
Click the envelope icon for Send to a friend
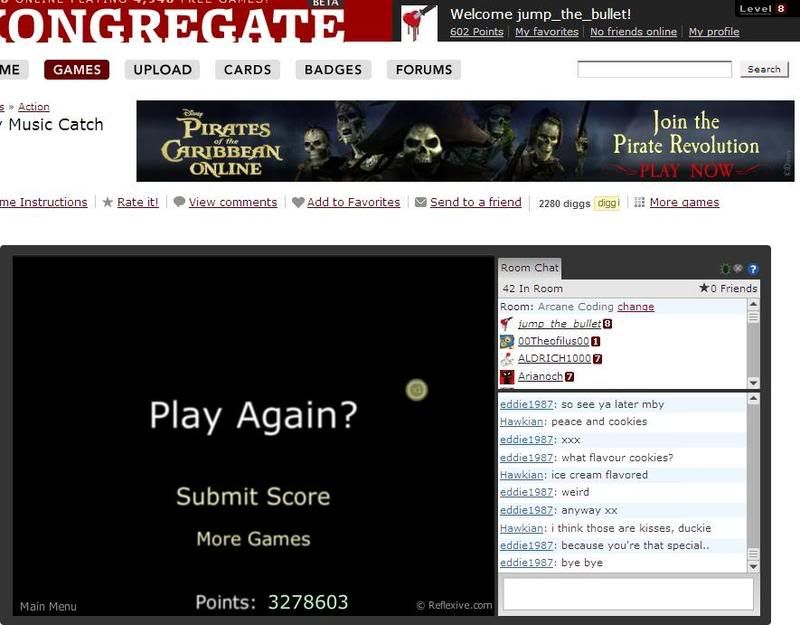click(x=421, y=202)
